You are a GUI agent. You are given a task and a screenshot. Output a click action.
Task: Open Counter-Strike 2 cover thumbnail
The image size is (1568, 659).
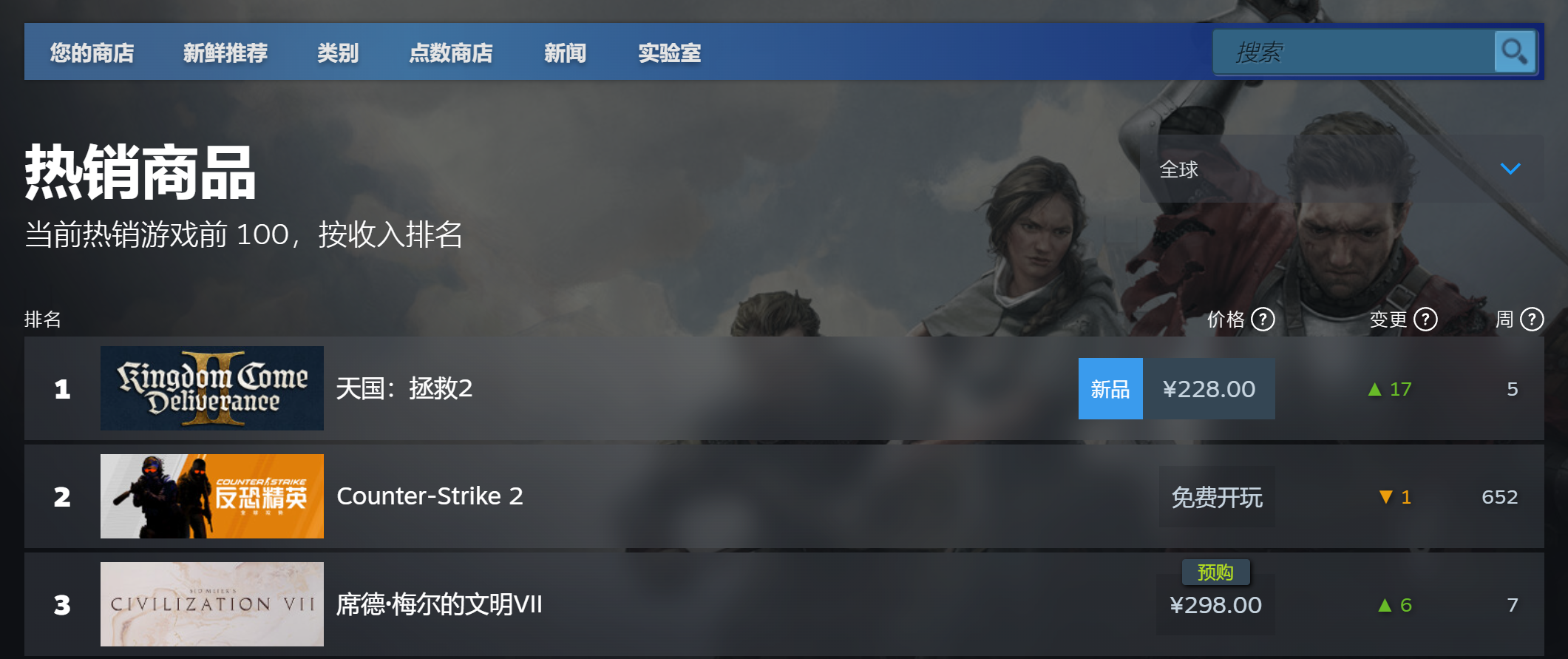pos(212,496)
